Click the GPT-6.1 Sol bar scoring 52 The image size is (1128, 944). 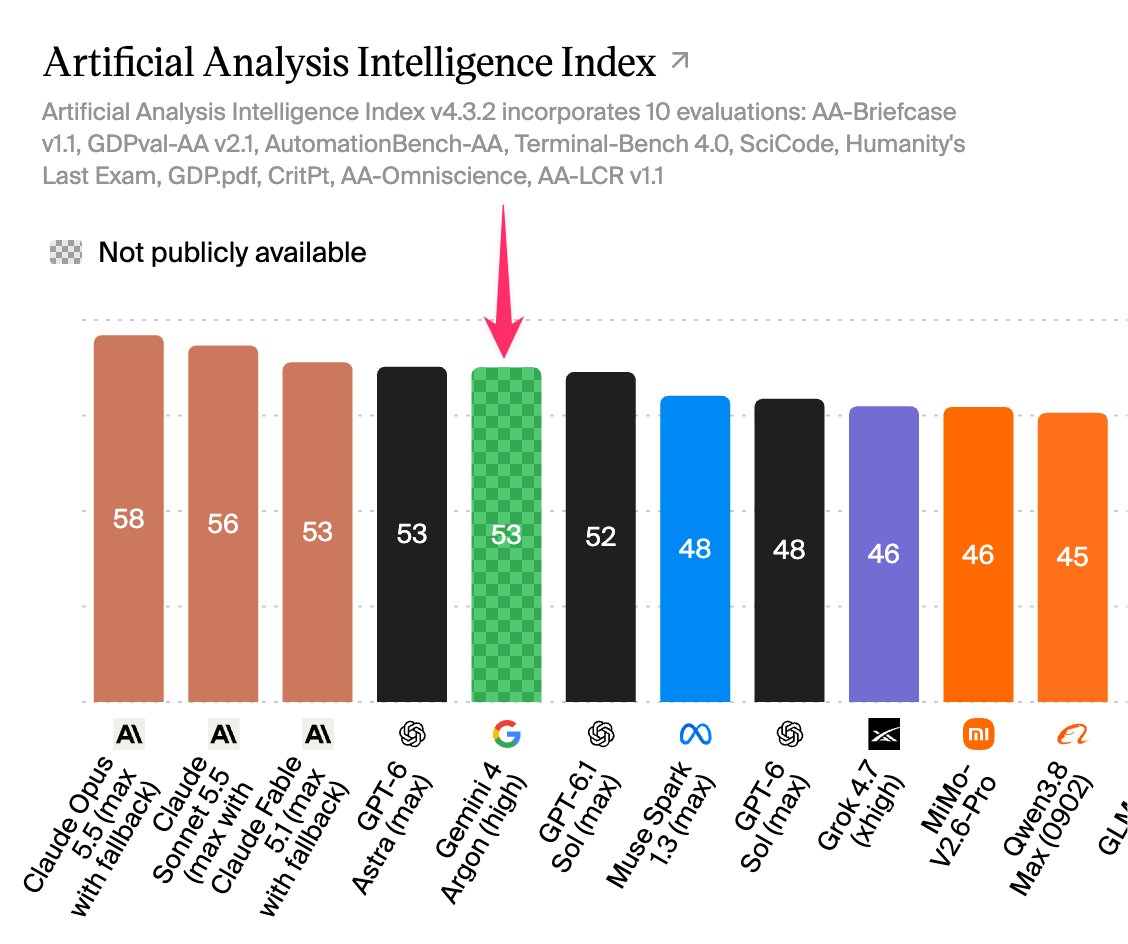coord(601,537)
